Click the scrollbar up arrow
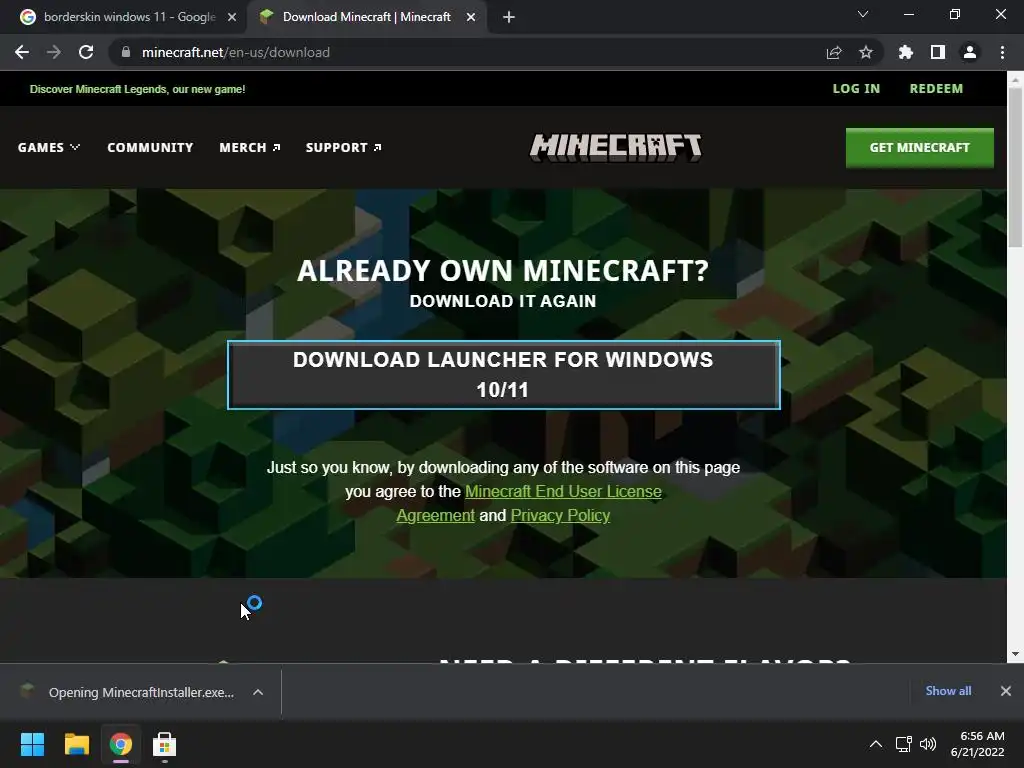This screenshot has height=768, width=1024. [1015, 80]
